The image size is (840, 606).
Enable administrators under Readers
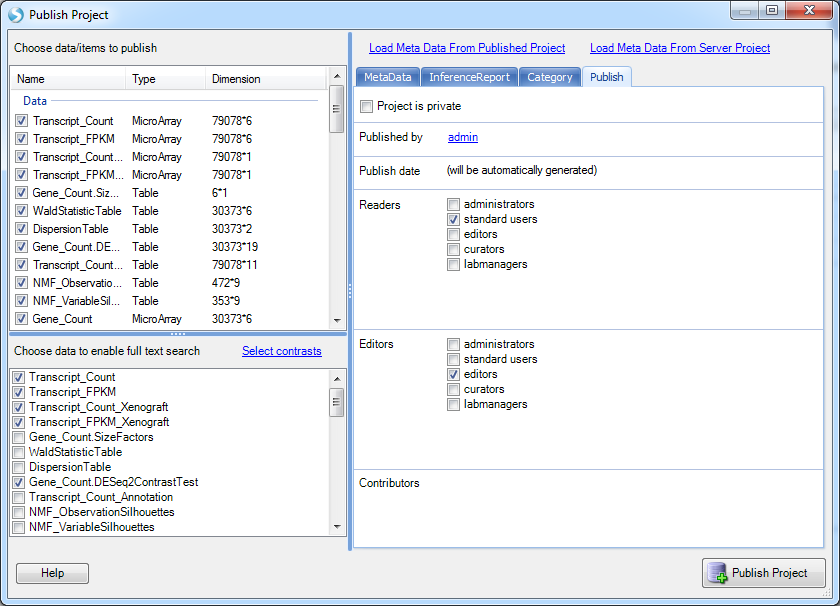tap(453, 204)
